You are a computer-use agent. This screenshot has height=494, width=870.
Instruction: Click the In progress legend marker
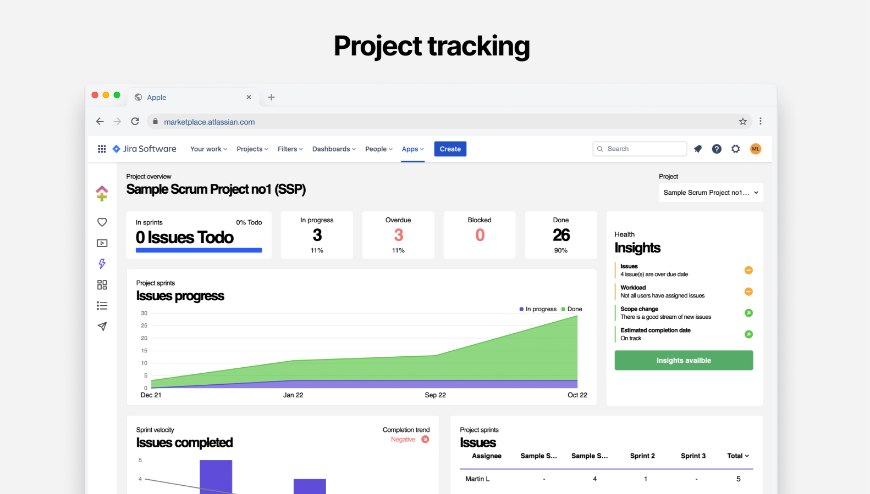[x=522, y=309]
